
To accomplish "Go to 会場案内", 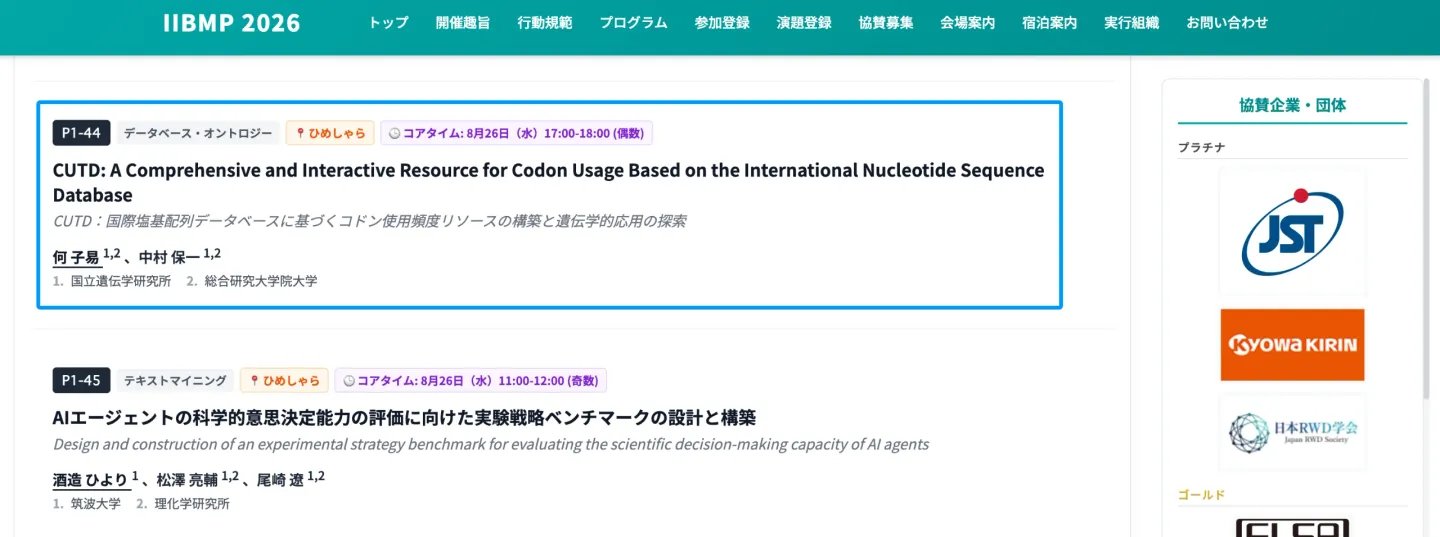I will [968, 23].
